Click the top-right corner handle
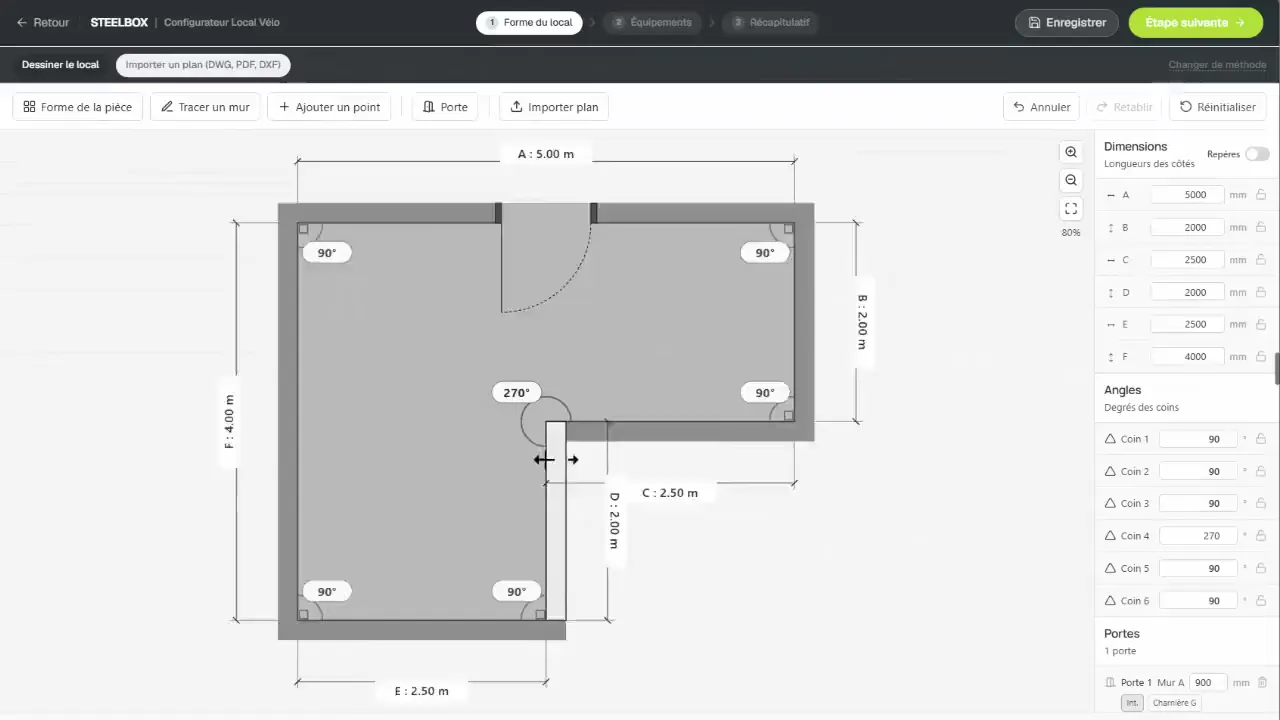 (x=789, y=229)
